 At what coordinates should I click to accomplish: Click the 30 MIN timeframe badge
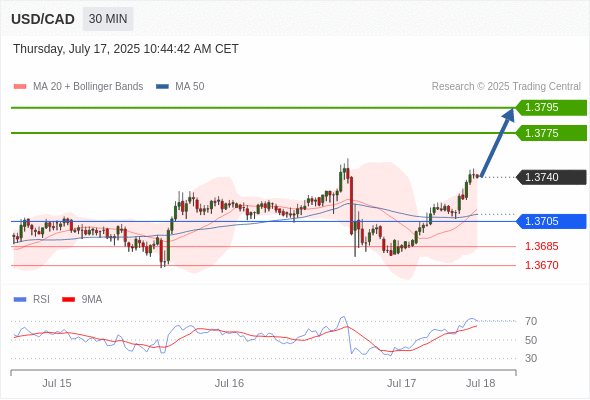point(108,19)
